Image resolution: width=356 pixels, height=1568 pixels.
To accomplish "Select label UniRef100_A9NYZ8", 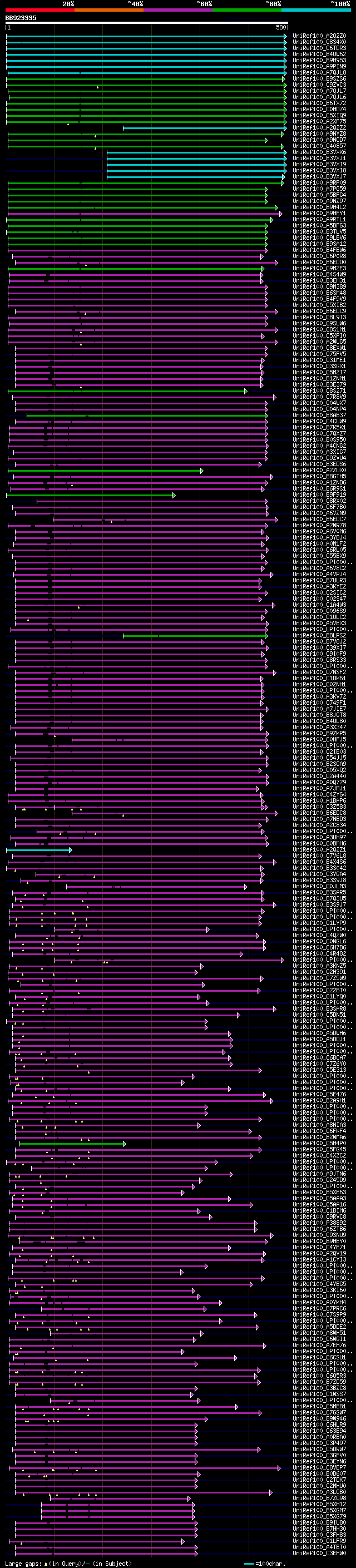I will [319, 133].
